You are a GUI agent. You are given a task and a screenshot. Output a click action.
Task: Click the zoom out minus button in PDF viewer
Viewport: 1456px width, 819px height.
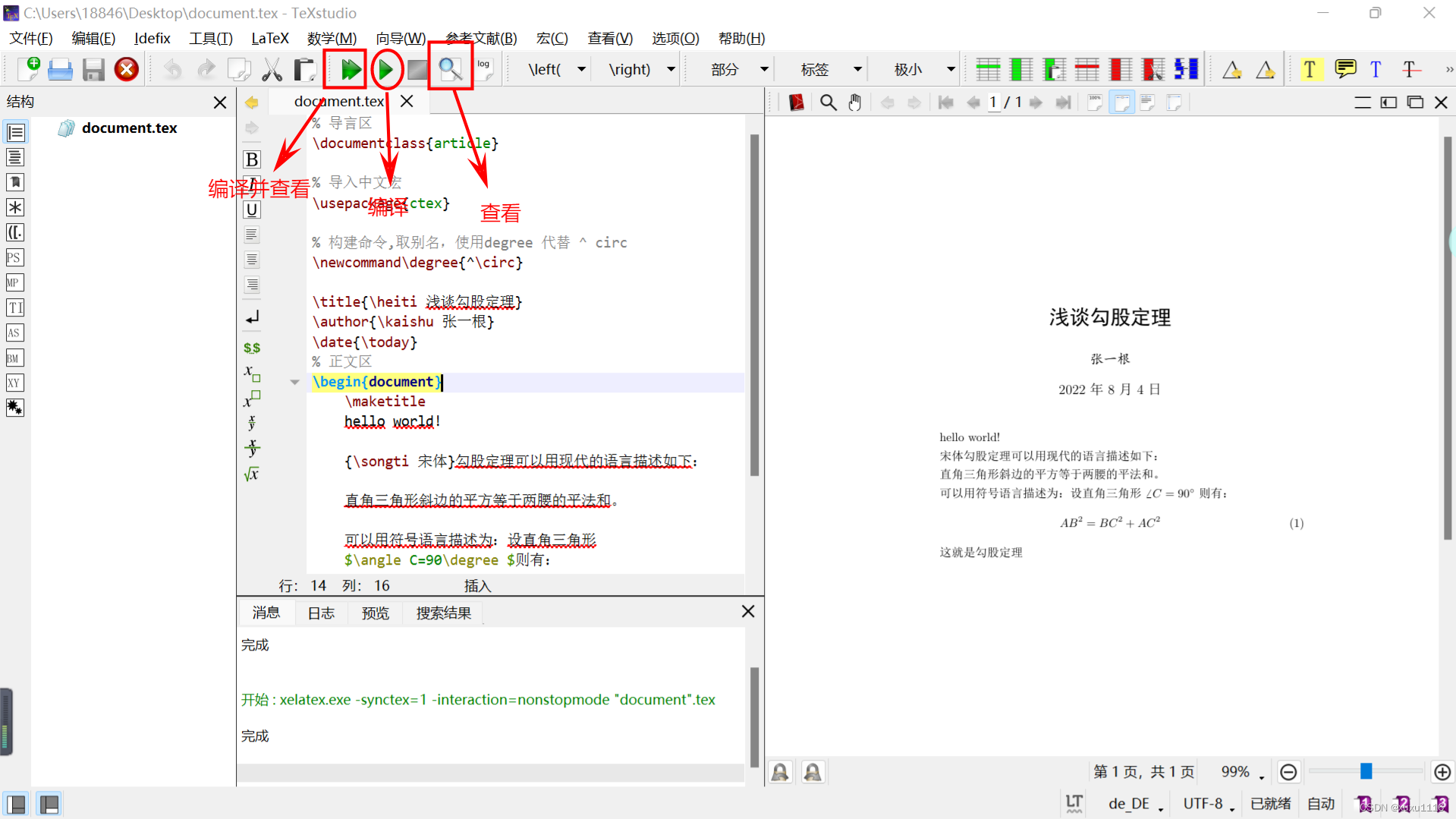[x=1288, y=772]
